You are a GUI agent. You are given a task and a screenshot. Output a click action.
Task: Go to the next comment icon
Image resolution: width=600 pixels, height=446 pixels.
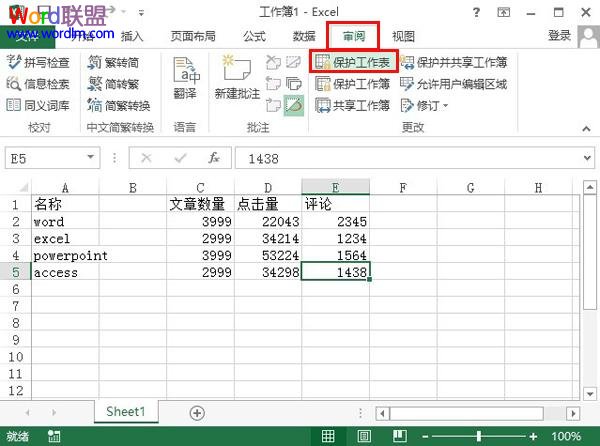point(273,105)
